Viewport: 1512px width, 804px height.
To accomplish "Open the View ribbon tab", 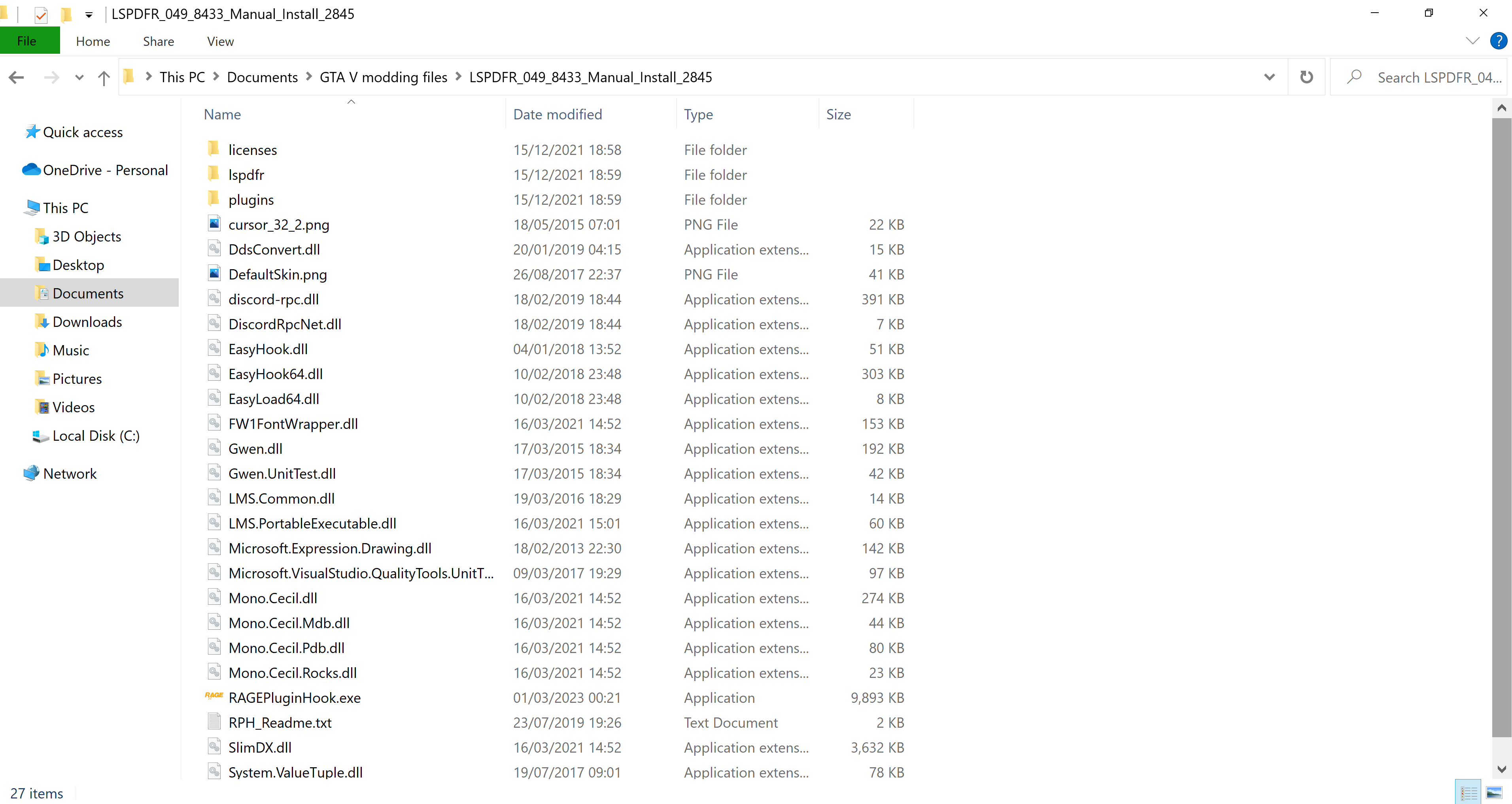I will 220,41.
